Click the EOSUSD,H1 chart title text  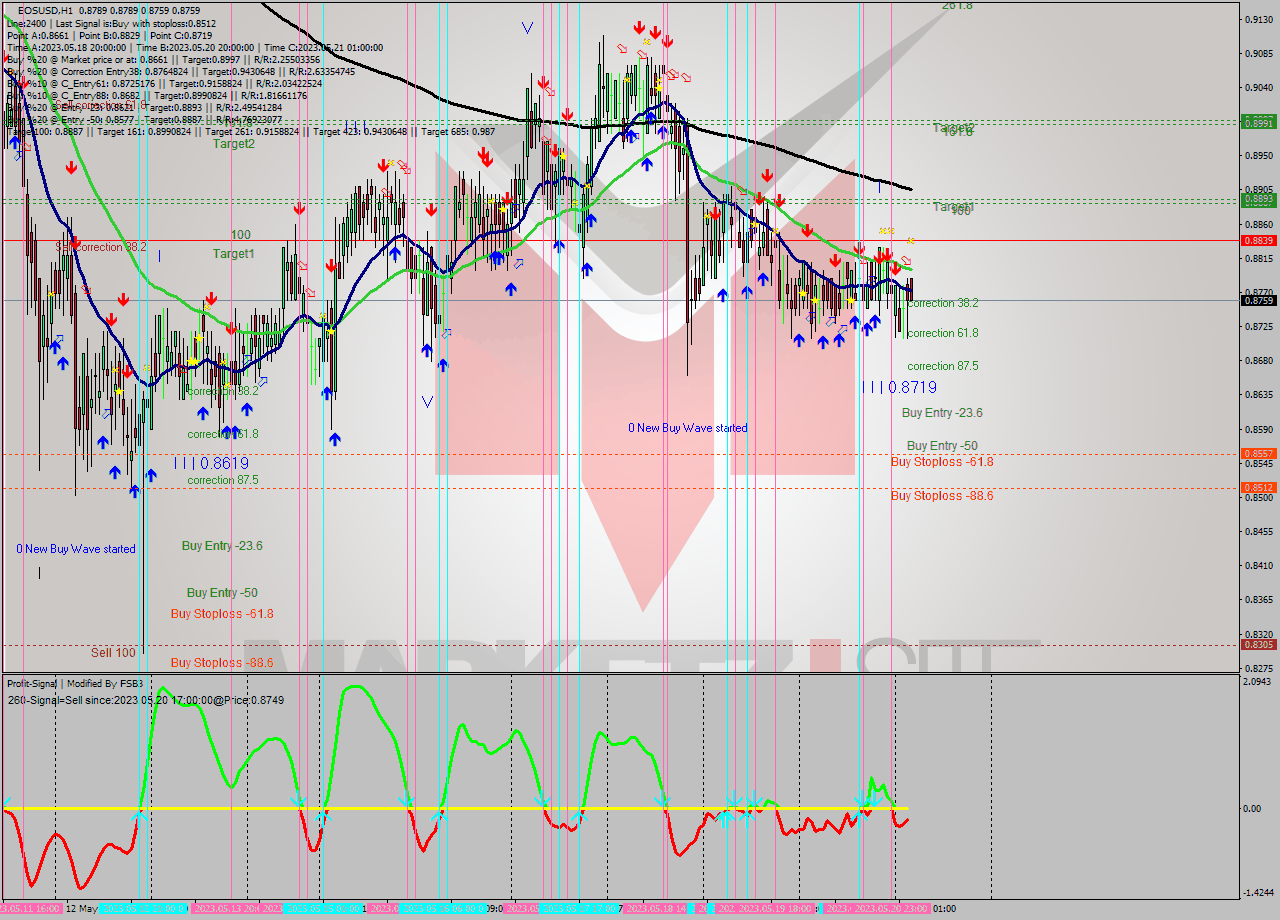coord(45,10)
